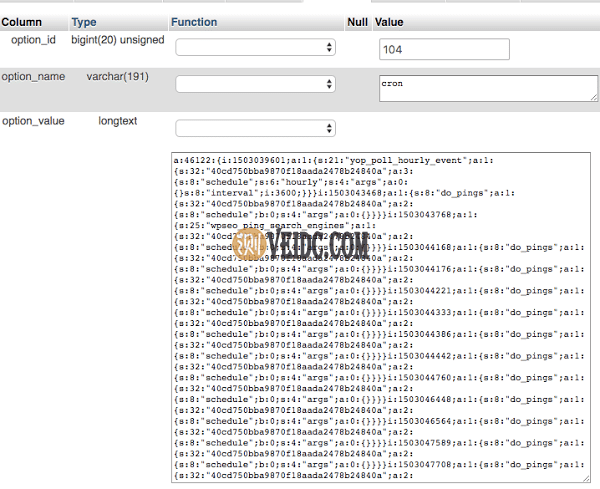Click the Type column header link
This screenshot has height=489, width=600.
coord(84,22)
